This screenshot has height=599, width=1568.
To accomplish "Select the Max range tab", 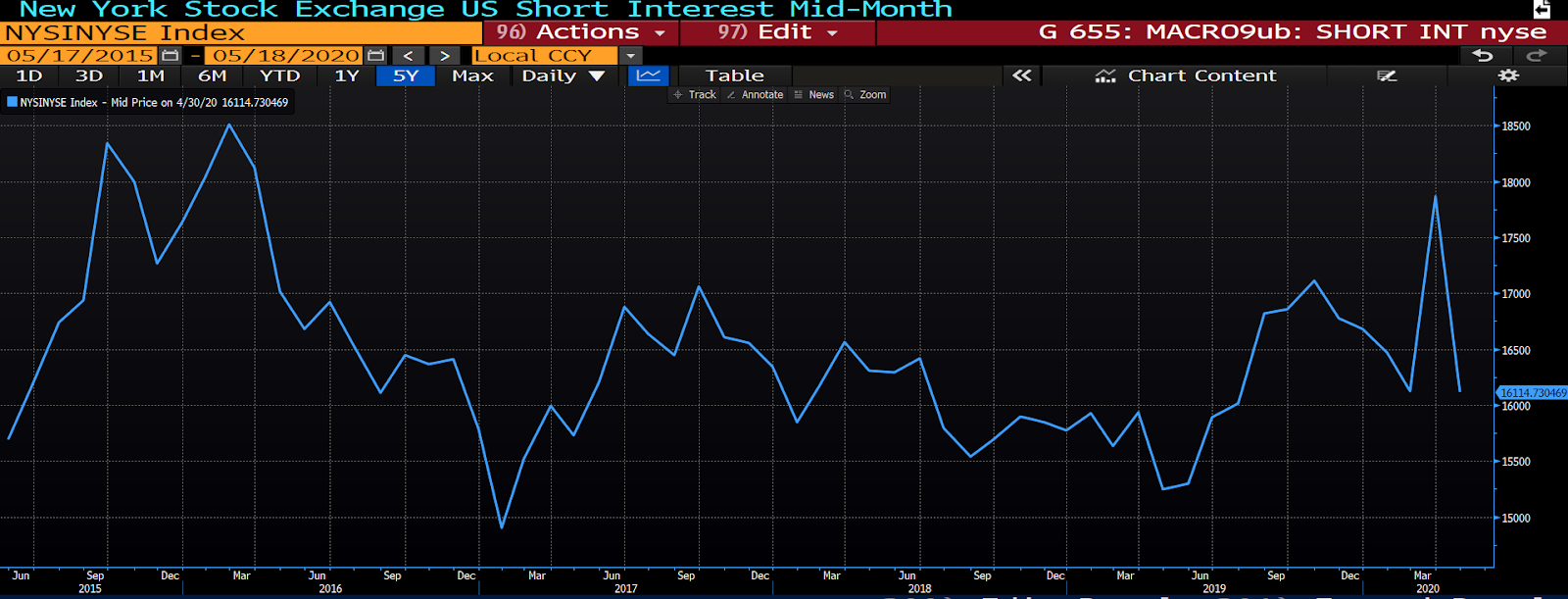I will 472,75.
